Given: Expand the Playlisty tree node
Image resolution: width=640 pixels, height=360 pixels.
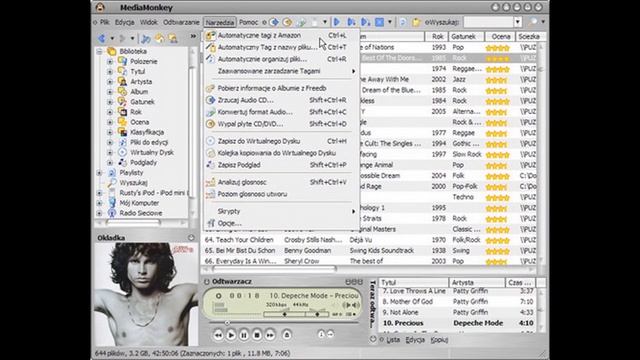Looking at the screenshot, I should (99, 173).
